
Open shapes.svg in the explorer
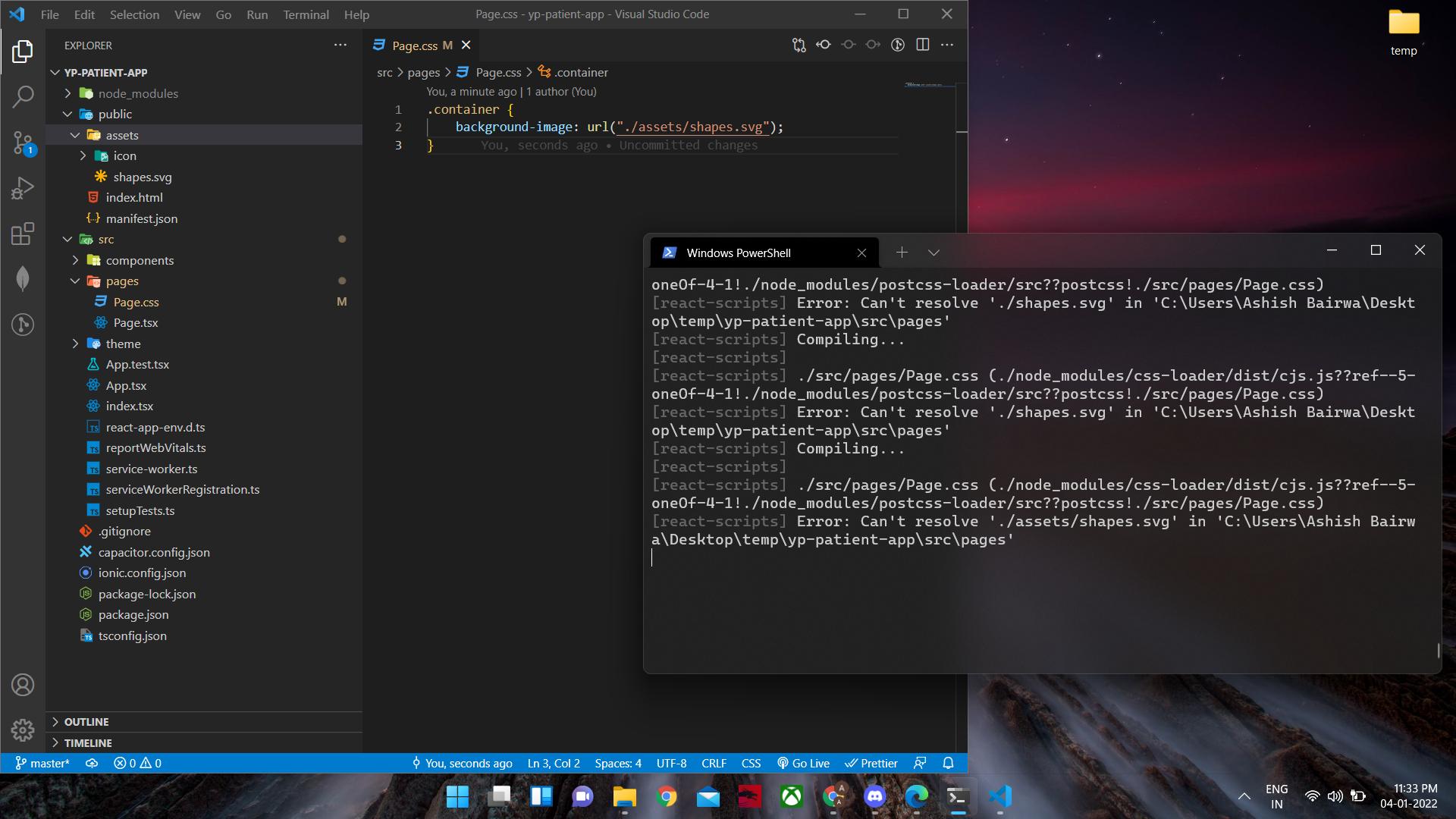click(x=203, y=177)
